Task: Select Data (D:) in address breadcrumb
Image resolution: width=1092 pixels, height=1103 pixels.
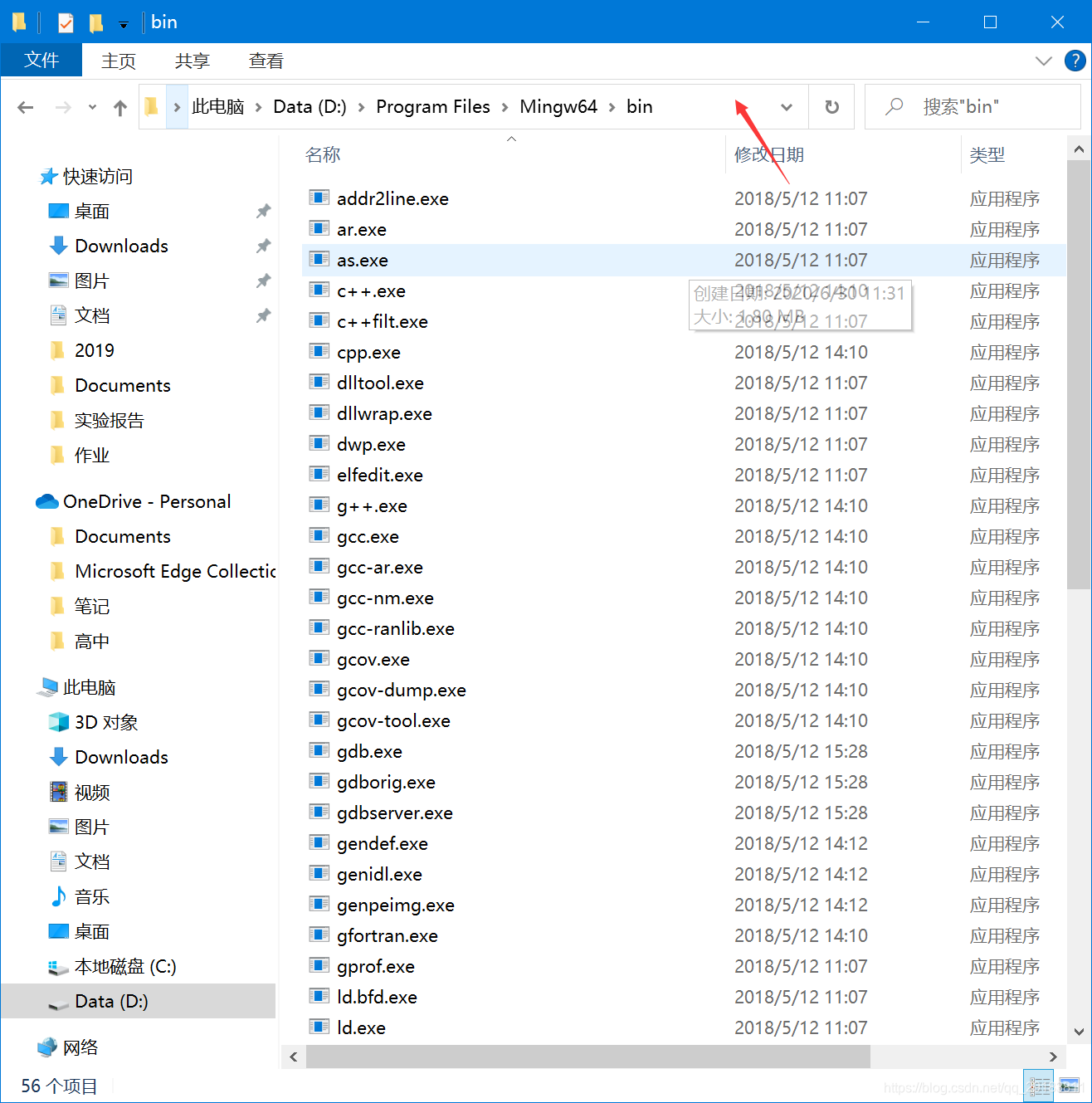Action: pos(310,107)
